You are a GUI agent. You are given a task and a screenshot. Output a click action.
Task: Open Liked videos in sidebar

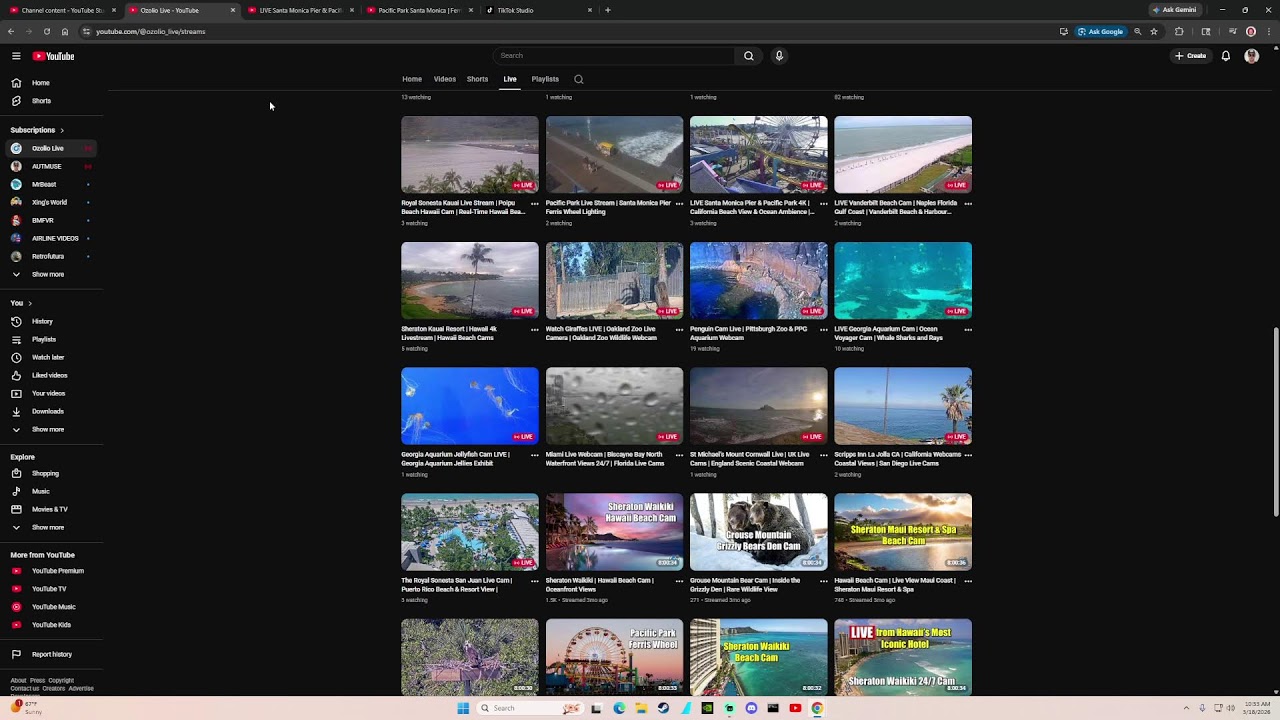[51, 376]
